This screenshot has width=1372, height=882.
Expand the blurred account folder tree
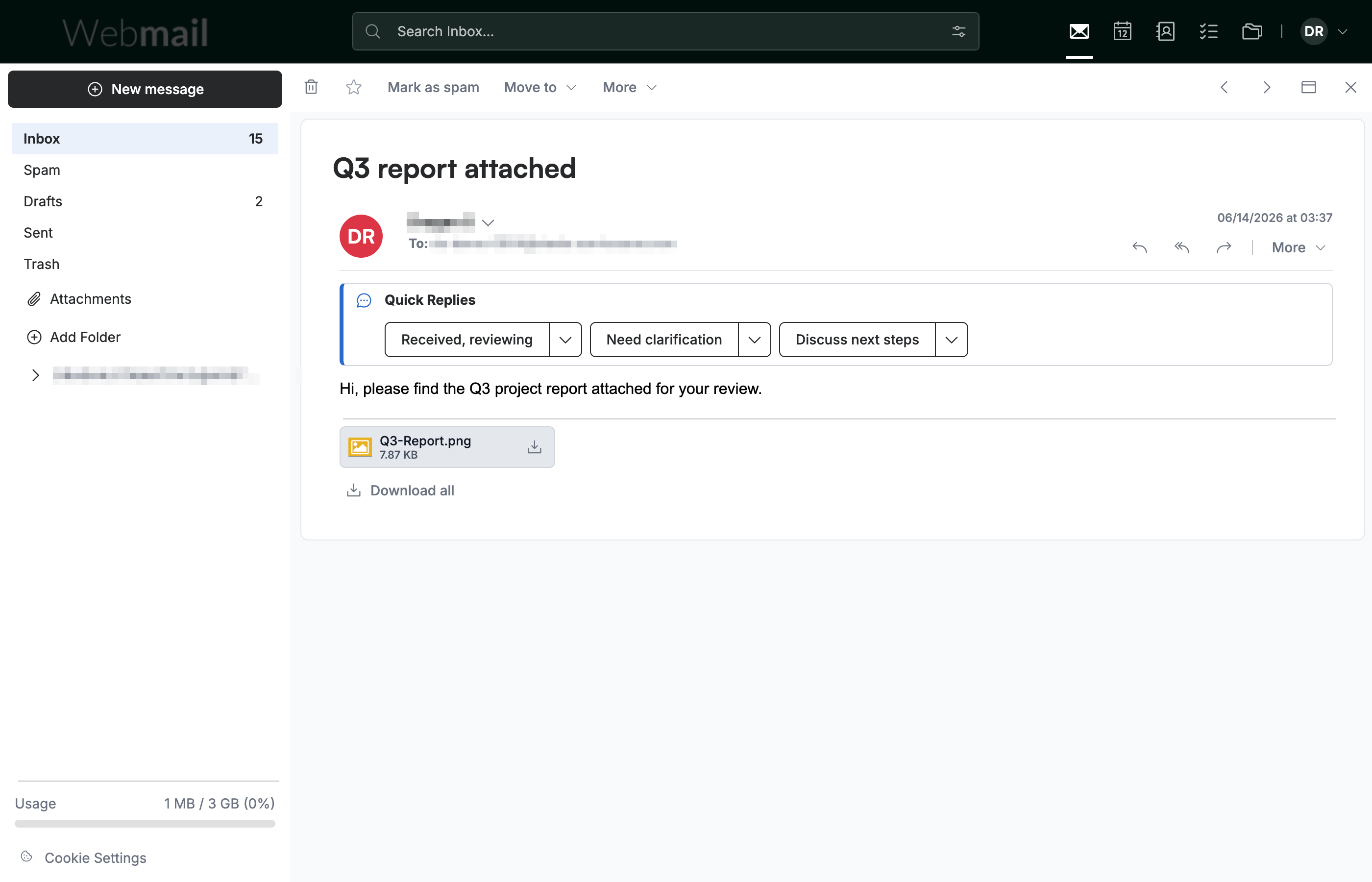click(x=35, y=376)
